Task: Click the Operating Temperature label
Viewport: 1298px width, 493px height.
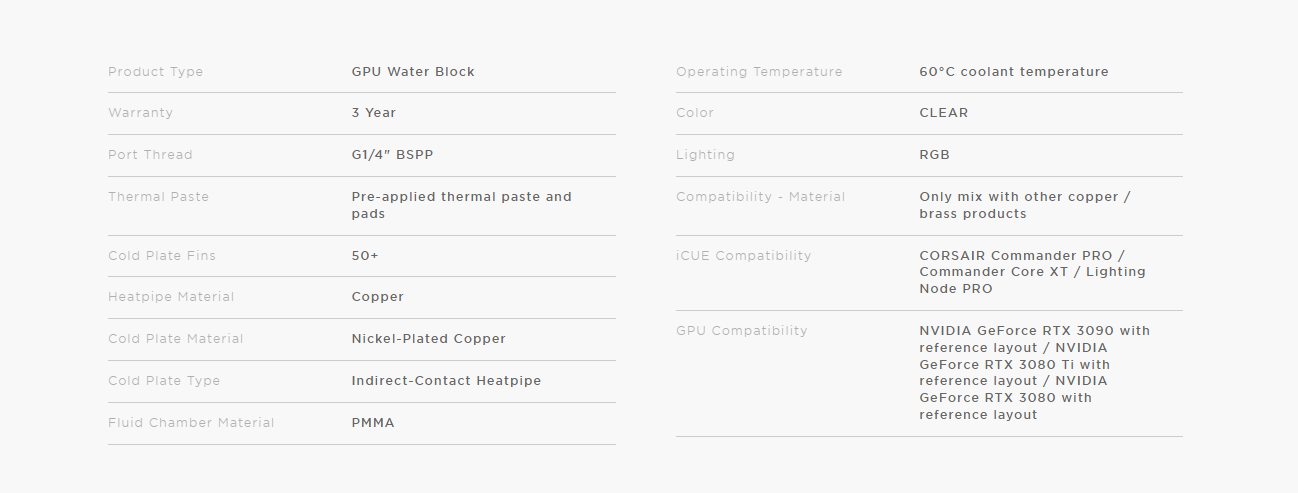Action: tap(759, 72)
